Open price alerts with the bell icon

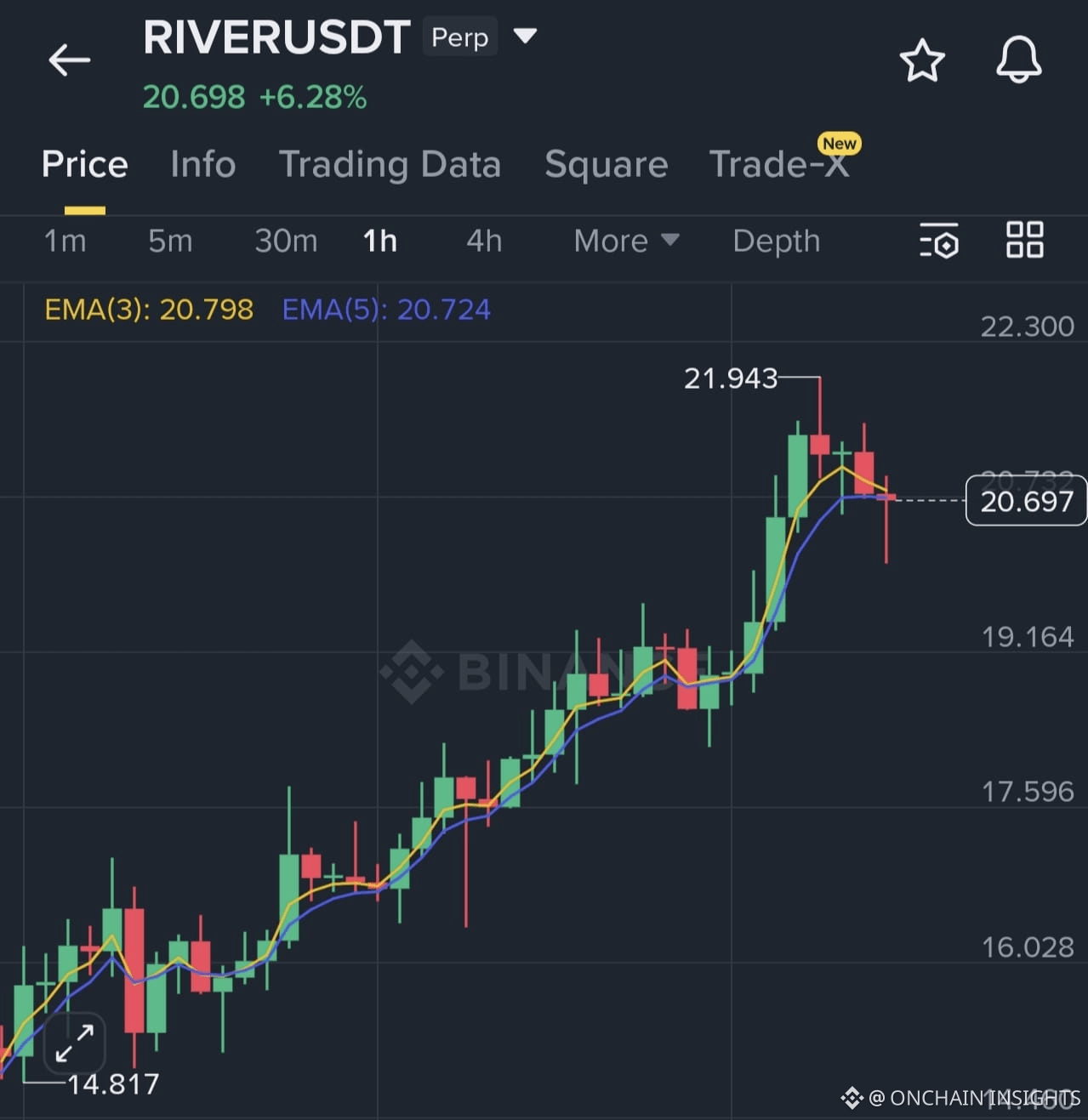(x=1018, y=60)
